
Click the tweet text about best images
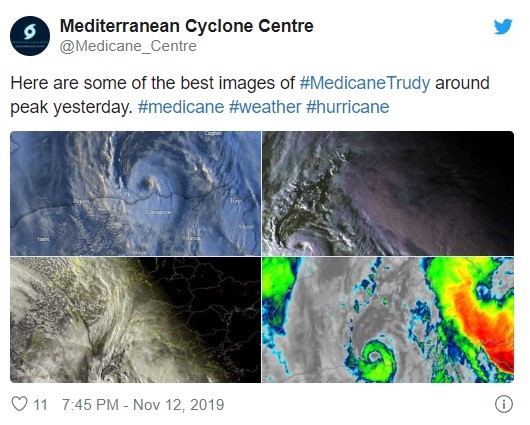(250, 95)
